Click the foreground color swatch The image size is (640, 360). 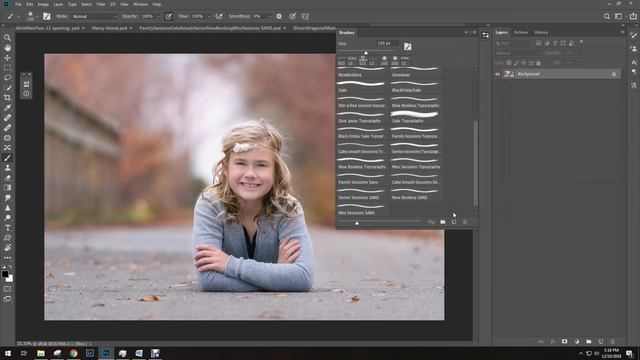coord(4,274)
